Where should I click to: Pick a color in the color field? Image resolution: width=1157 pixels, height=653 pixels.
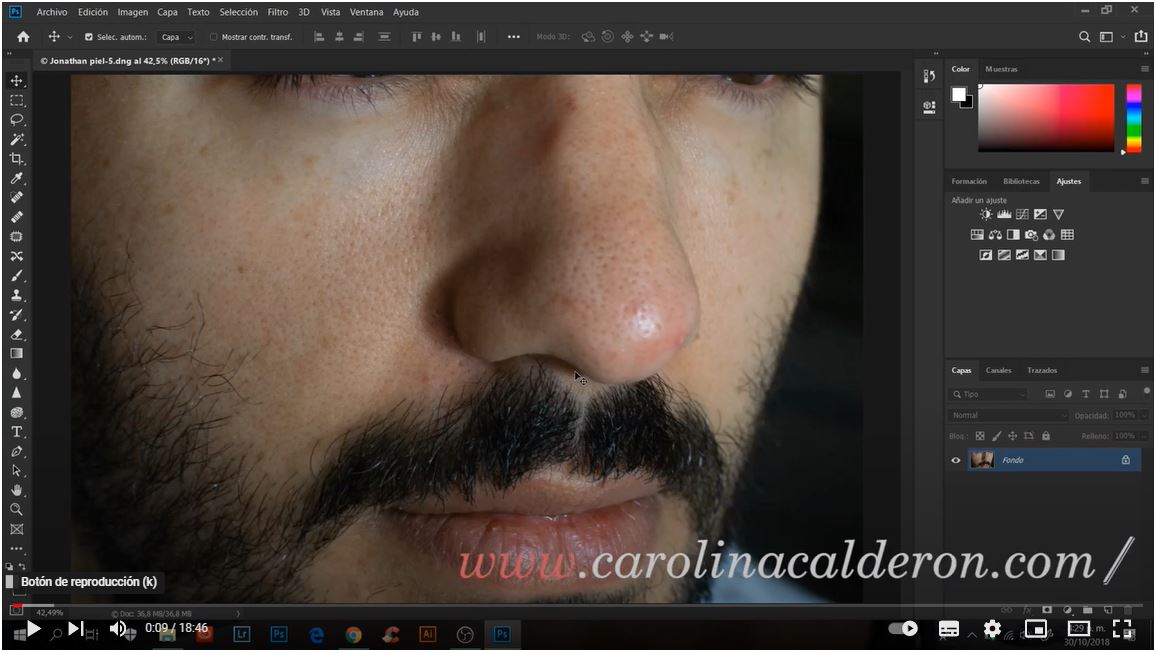tap(1046, 117)
